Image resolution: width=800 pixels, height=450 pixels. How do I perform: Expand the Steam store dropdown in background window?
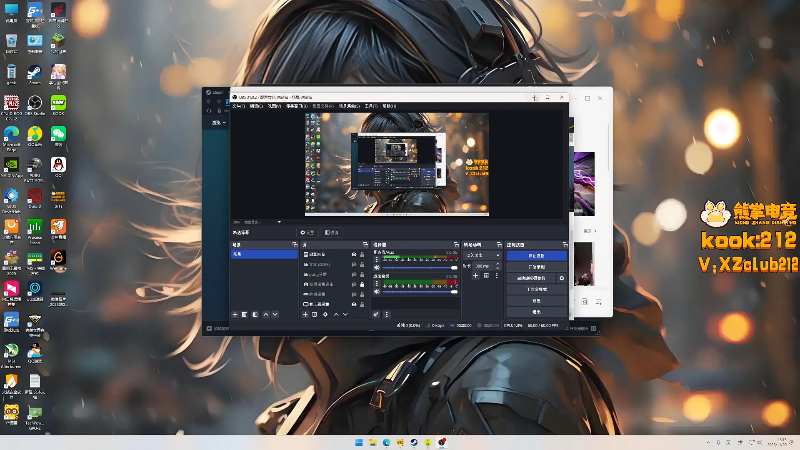[x=219, y=123]
